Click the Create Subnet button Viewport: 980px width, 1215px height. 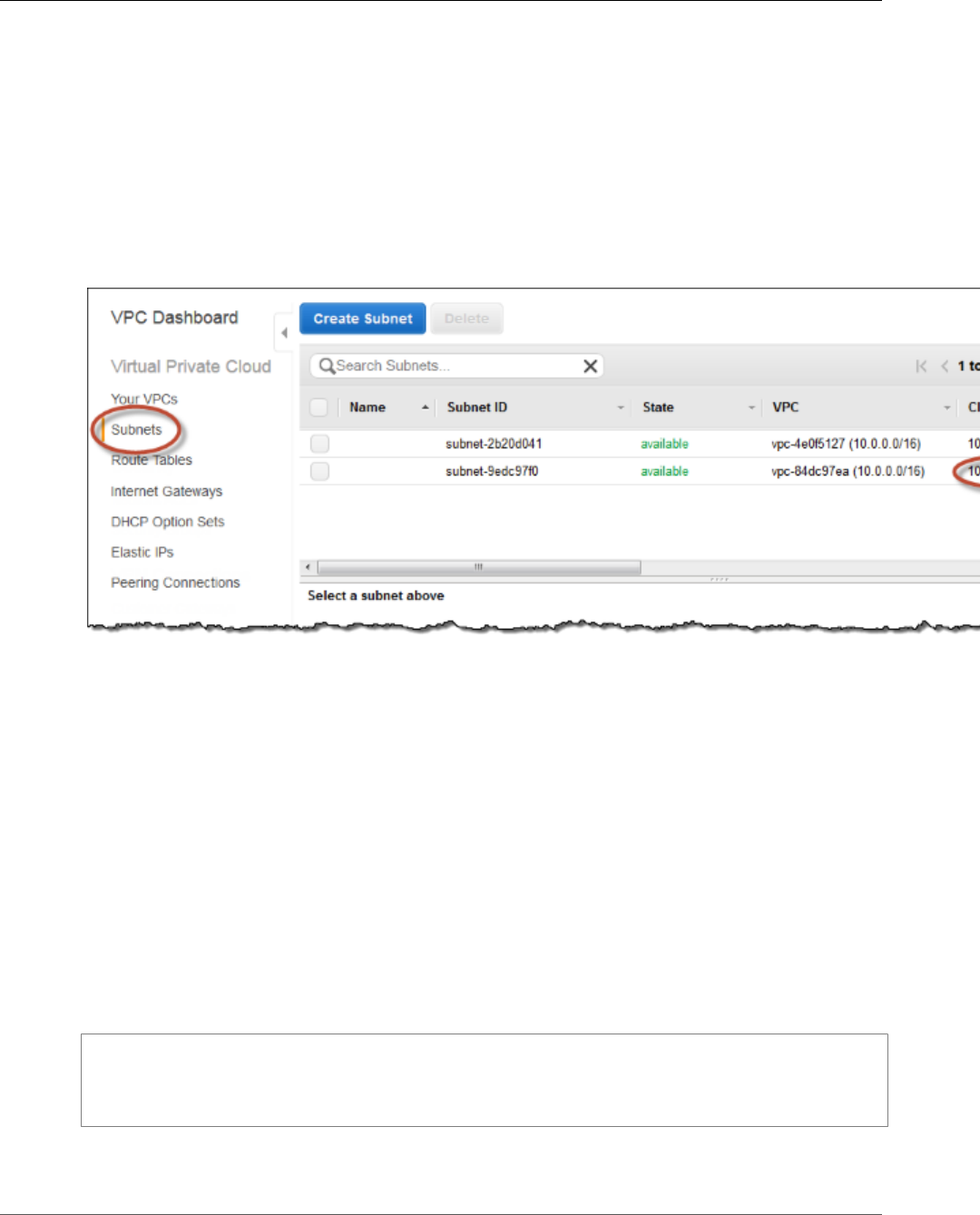click(x=362, y=318)
